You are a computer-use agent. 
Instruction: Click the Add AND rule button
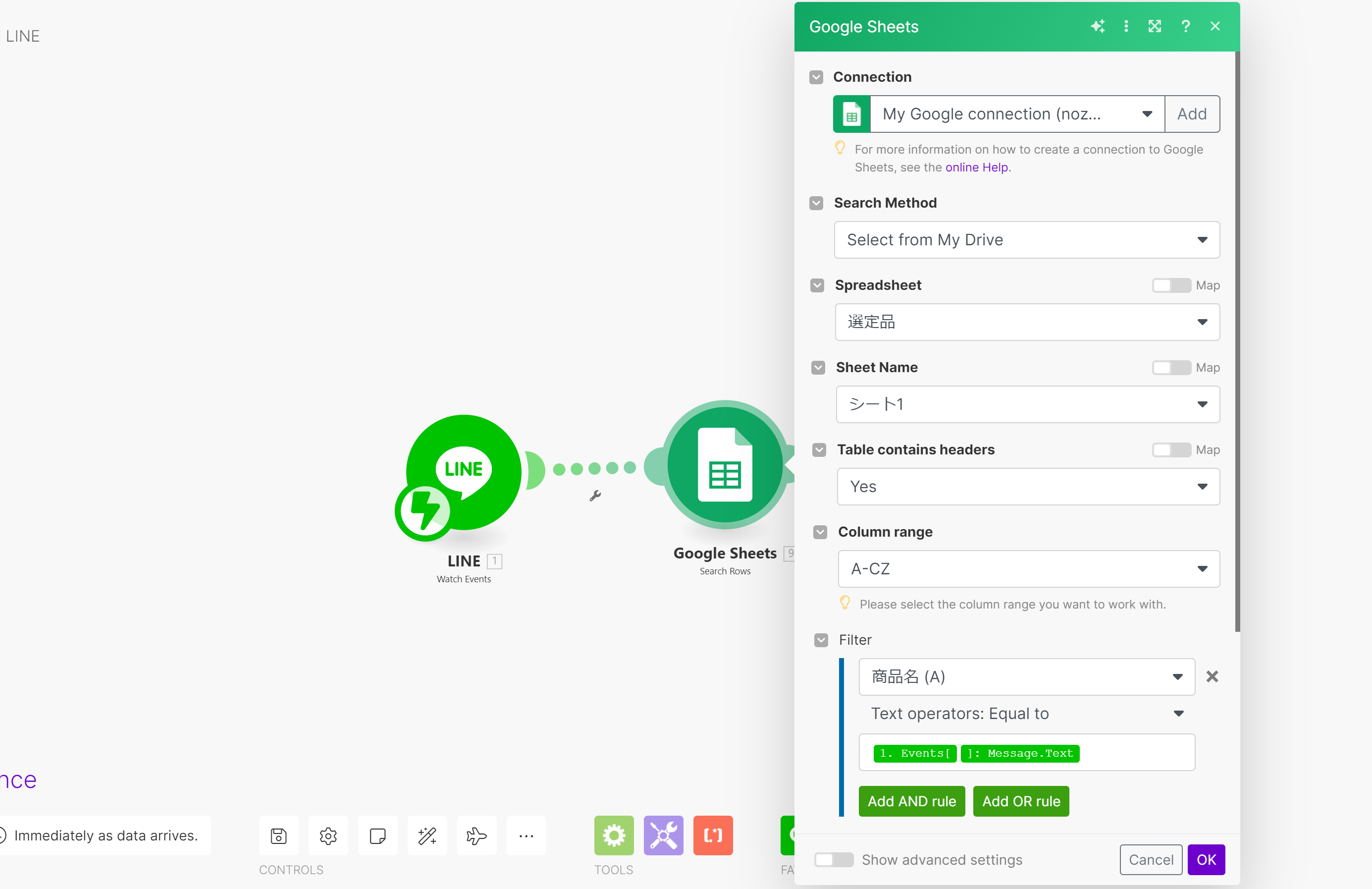pyautogui.click(x=911, y=801)
